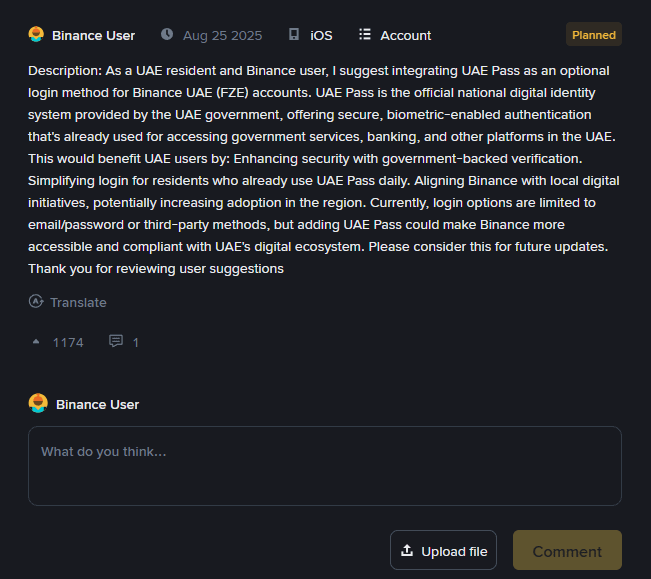Image resolution: width=651 pixels, height=579 pixels.
Task: Click the Binance User avatar at top
Action: pos(36,35)
